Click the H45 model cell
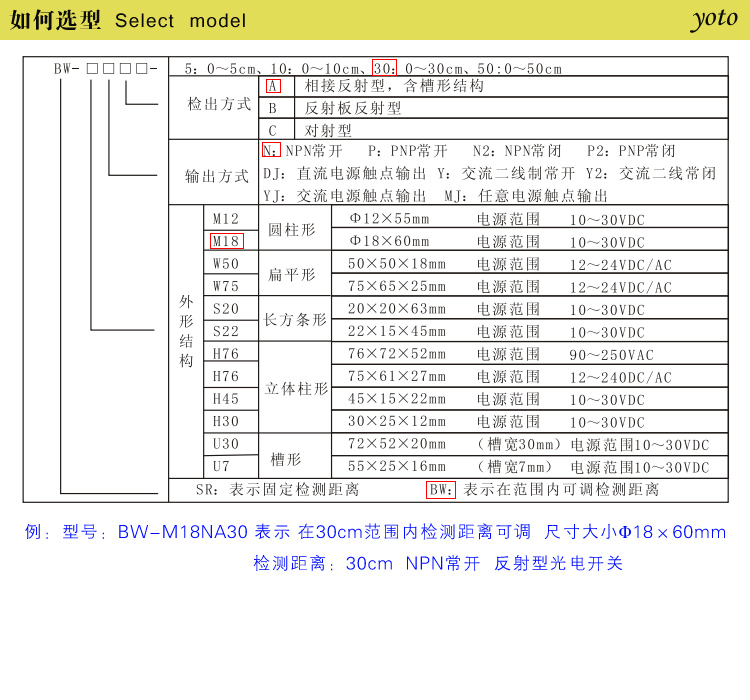This screenshot has height=700, width=750. tap(225, 399)
